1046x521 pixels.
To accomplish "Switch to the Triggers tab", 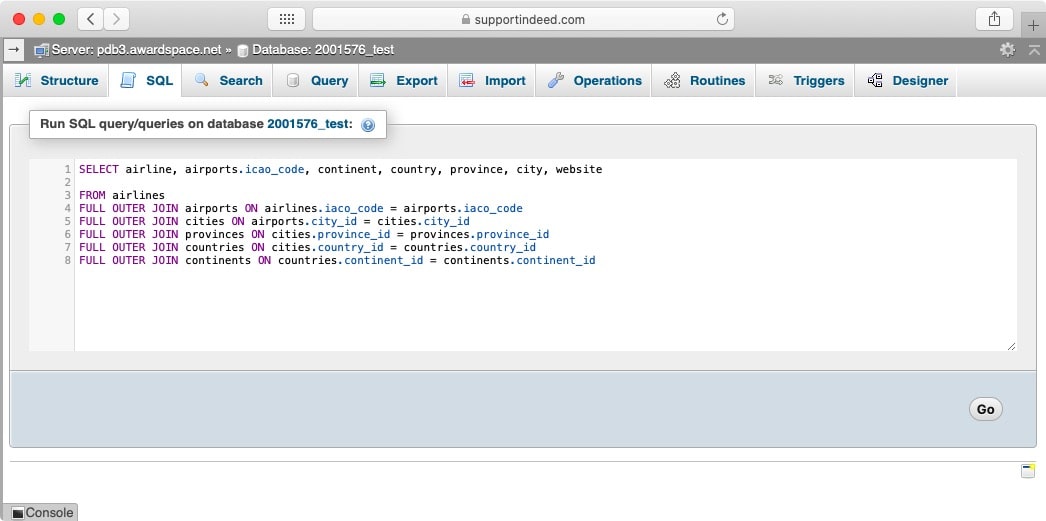I will coord(806,81).
